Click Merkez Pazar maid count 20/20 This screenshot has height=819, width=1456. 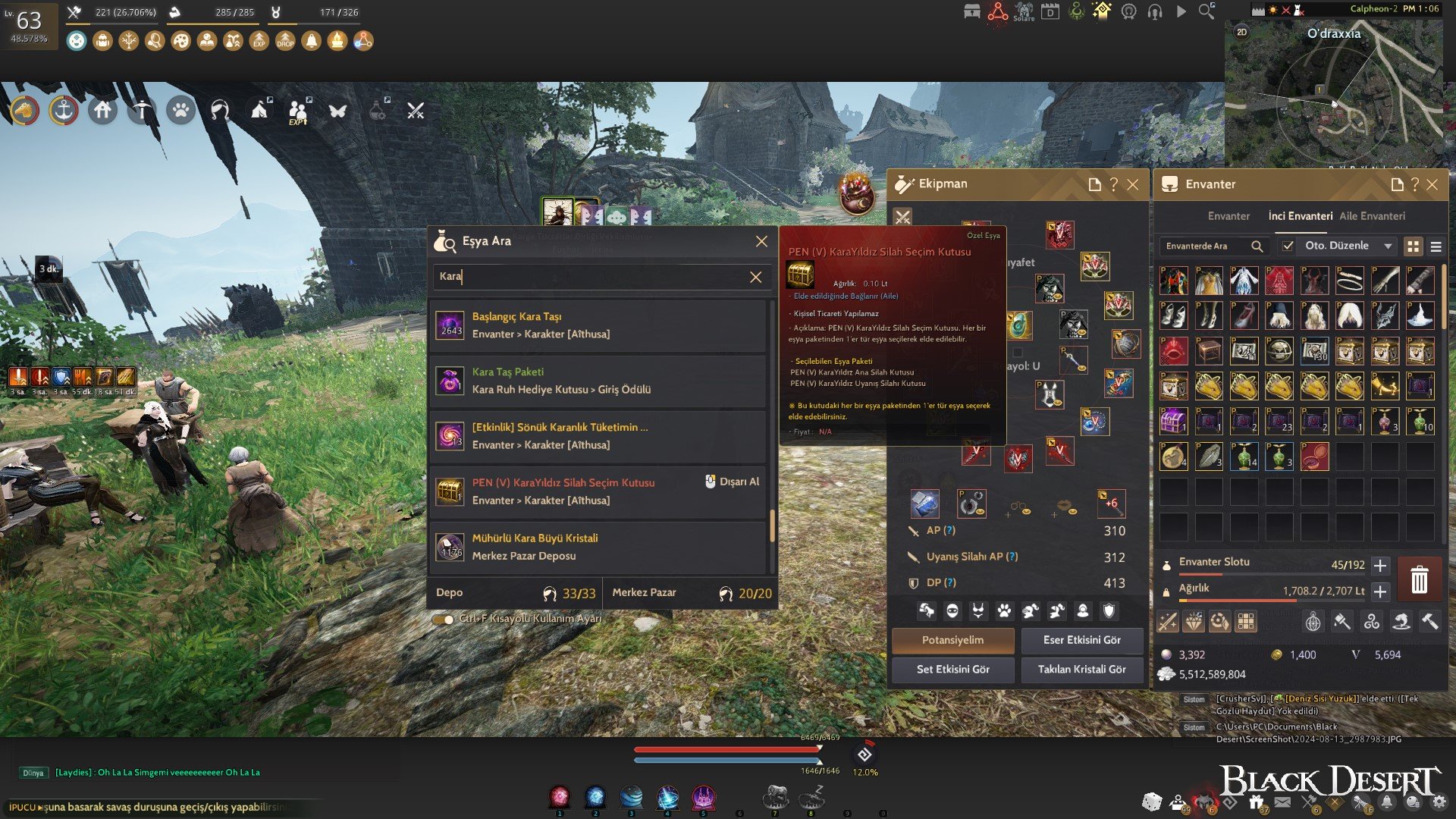[x=746, y=594]
